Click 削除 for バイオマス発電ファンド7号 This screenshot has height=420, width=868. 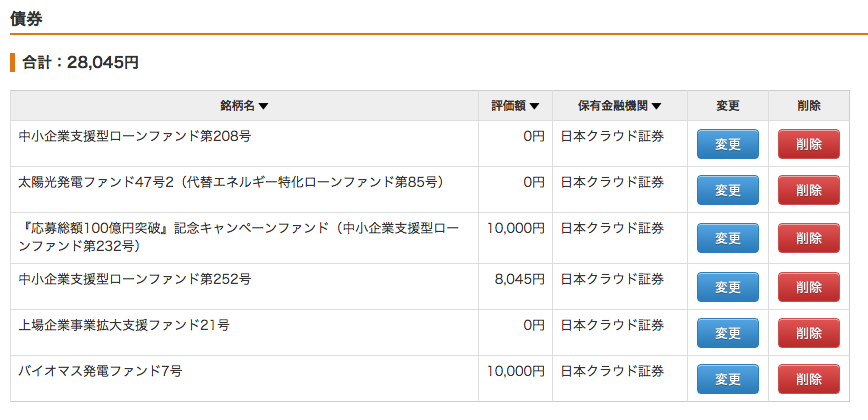tap(809, 378)
